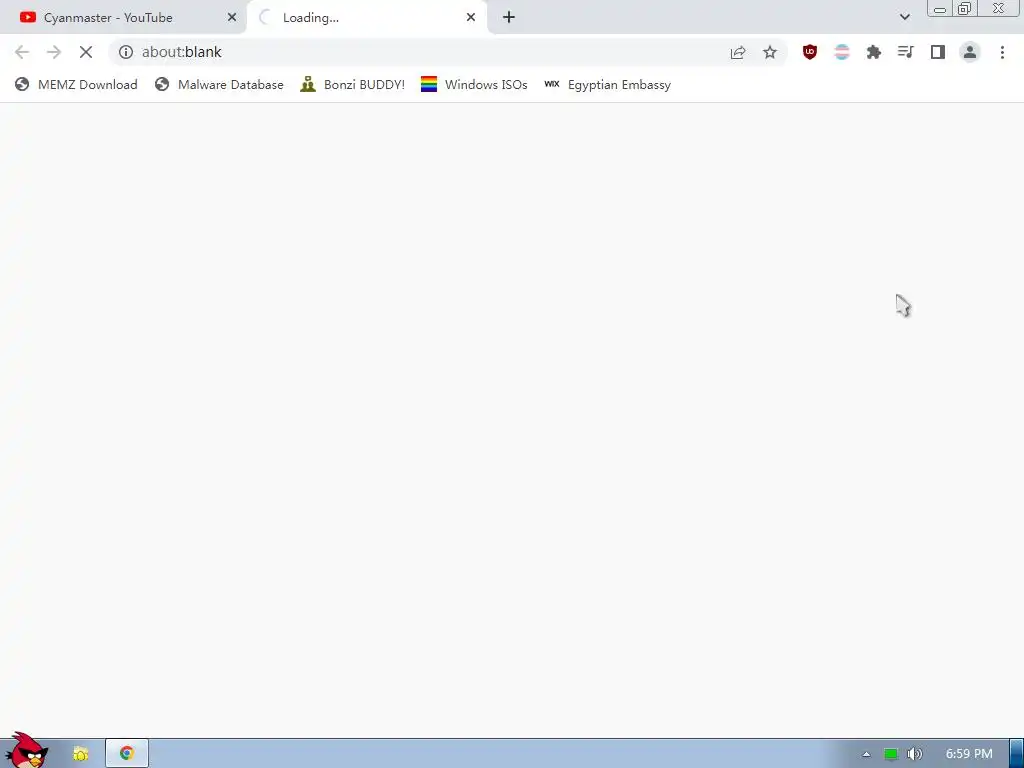Image resolution: width=1024 pixels, height=768 pixels.
Task: Open the MEMZ Download bookmark
Action: (x=76, y=84)
